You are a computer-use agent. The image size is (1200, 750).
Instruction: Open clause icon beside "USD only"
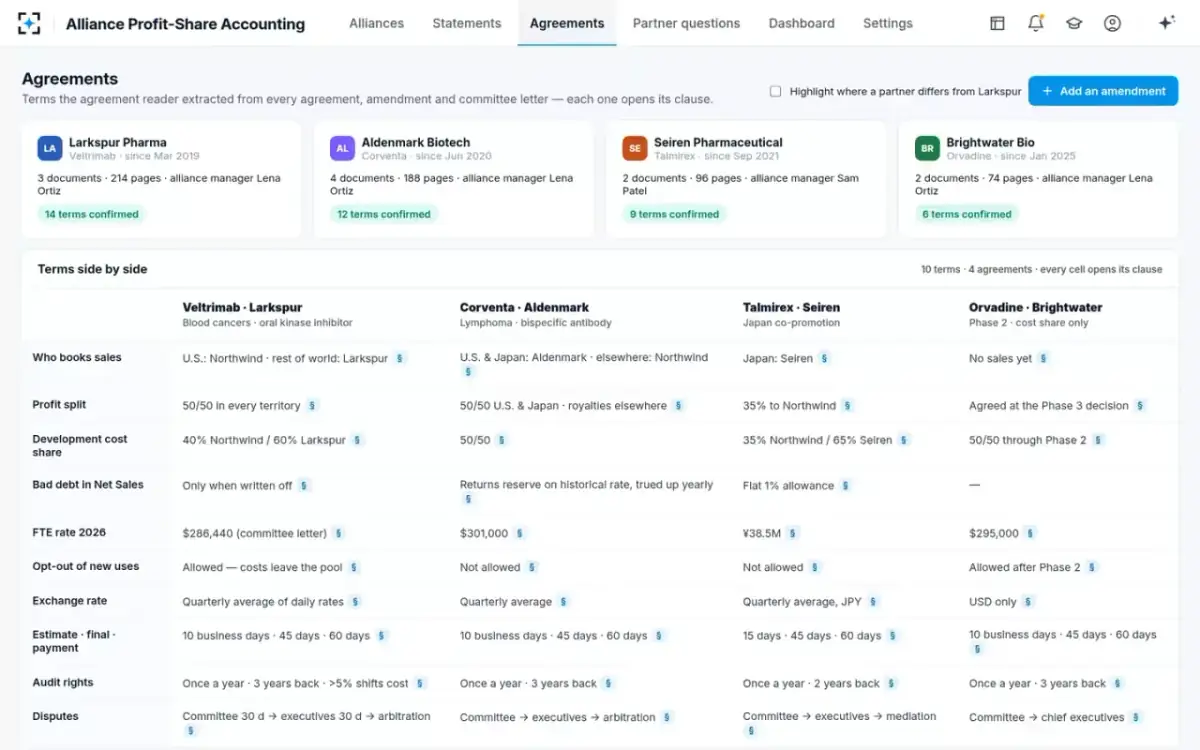tap(1028, 602)
